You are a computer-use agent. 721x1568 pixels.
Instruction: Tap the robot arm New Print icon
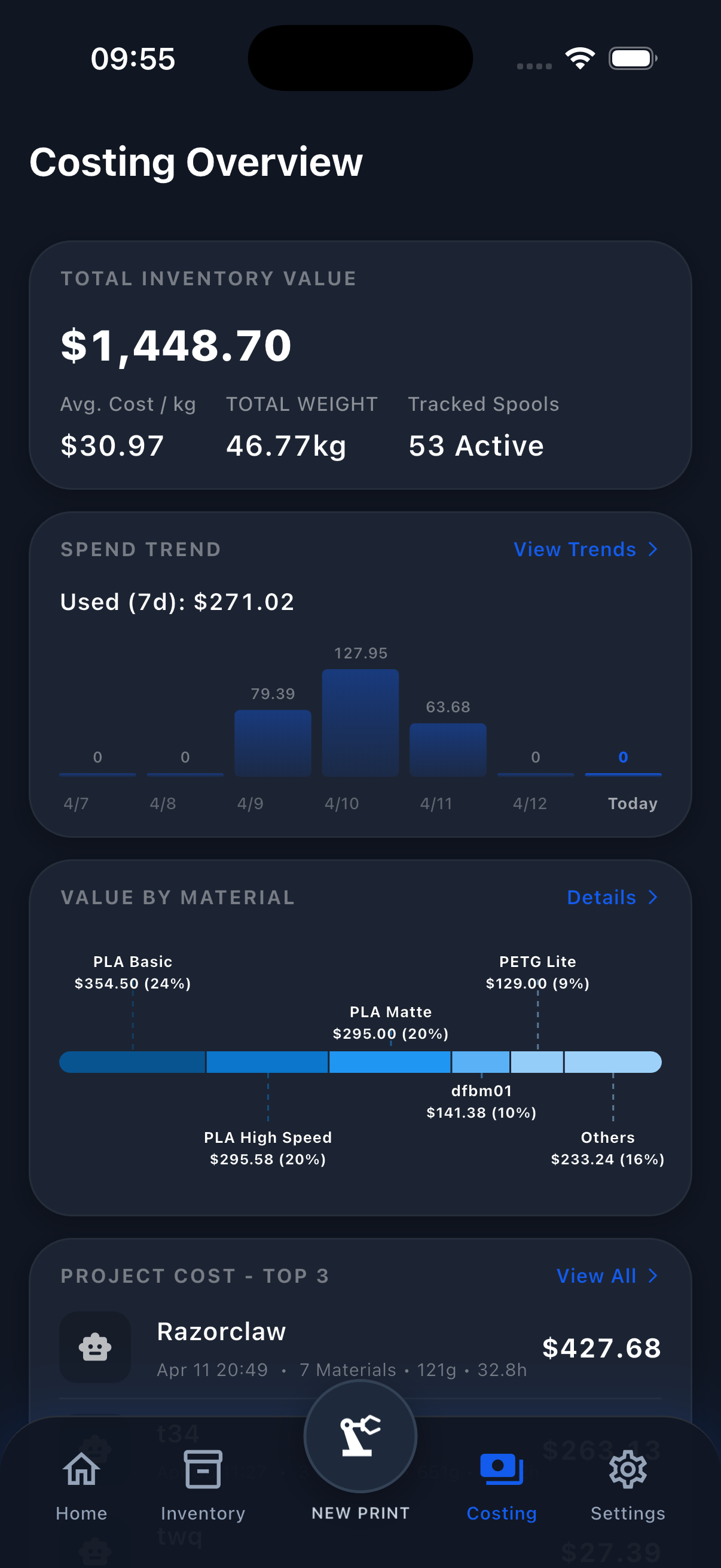tap(360, 1436)
